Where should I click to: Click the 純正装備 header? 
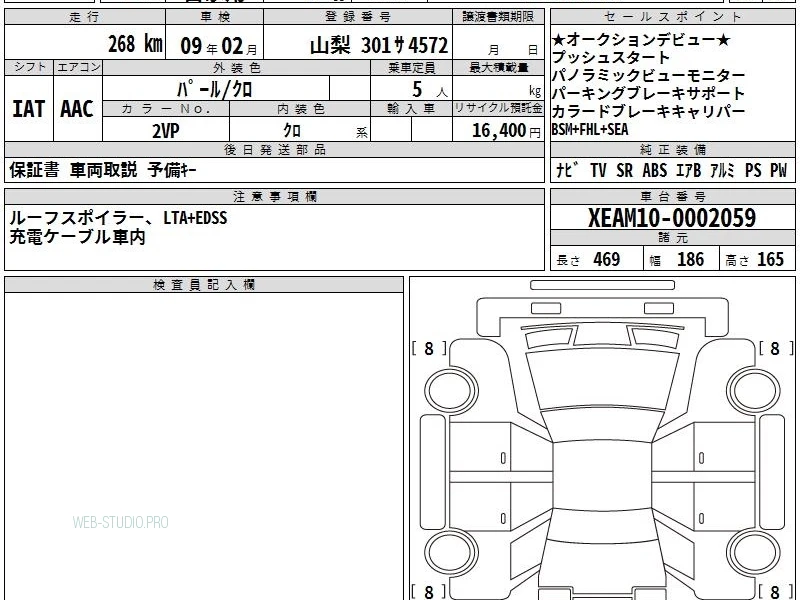[673, 149]
